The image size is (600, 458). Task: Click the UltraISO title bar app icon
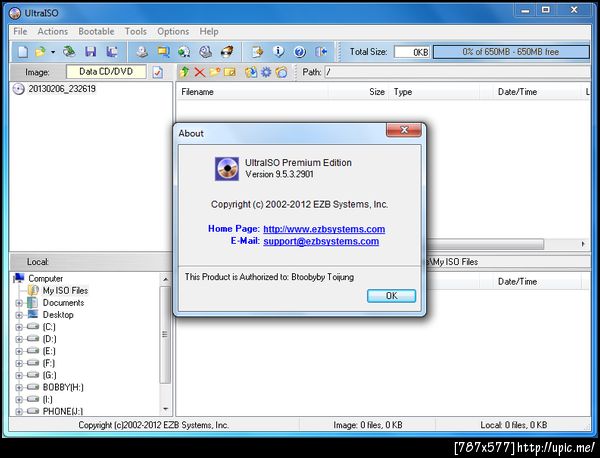[15, 13]
